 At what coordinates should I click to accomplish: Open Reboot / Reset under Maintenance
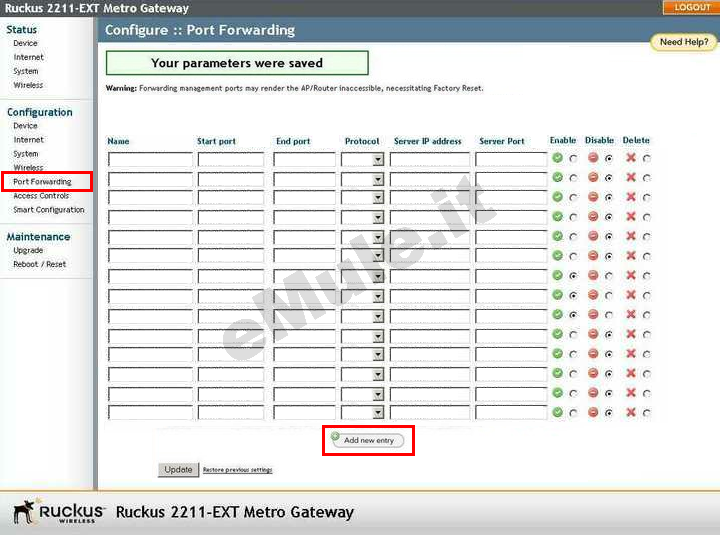[x=39, y=265]
